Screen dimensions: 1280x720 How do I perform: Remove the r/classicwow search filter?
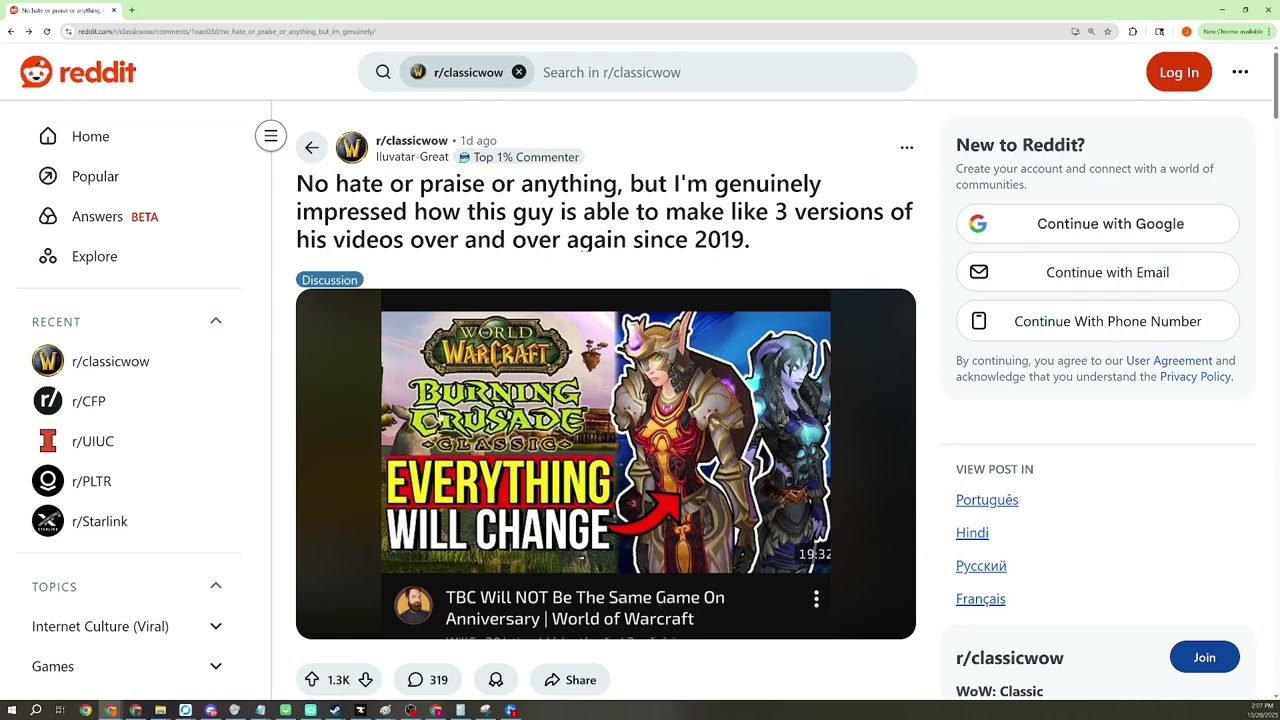pyautogui.click(x=519, y=72)
